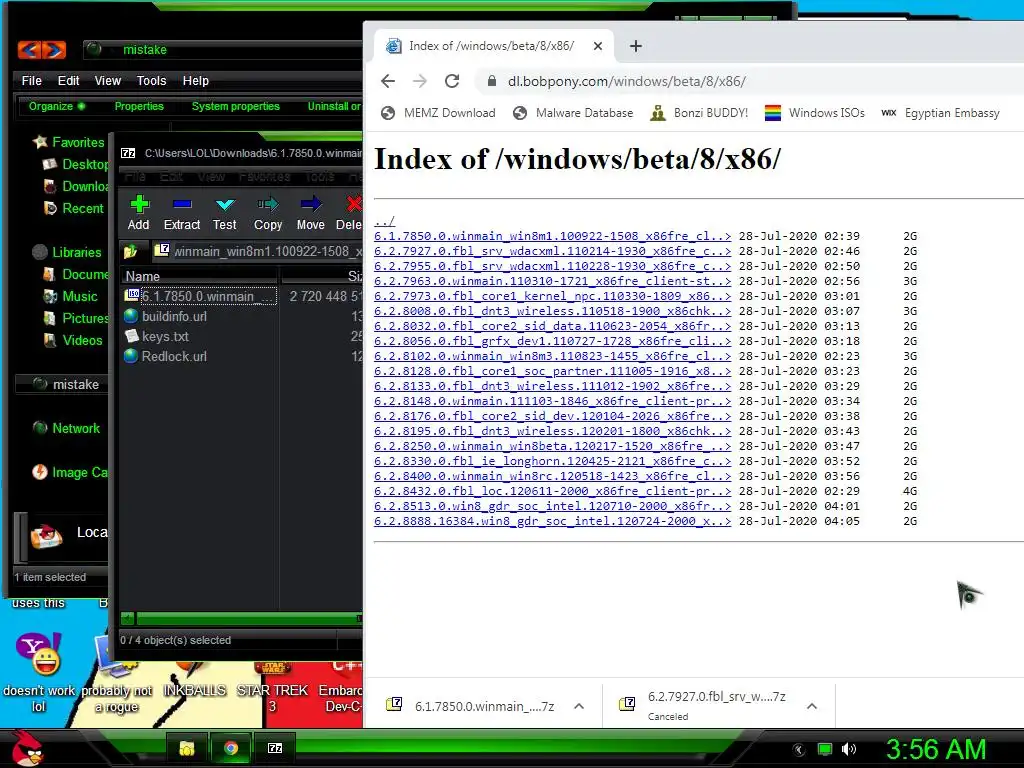This screenshot has width=1024, height=768.
Task: Open the Windows ISOs bookmark
Action: 814,113
